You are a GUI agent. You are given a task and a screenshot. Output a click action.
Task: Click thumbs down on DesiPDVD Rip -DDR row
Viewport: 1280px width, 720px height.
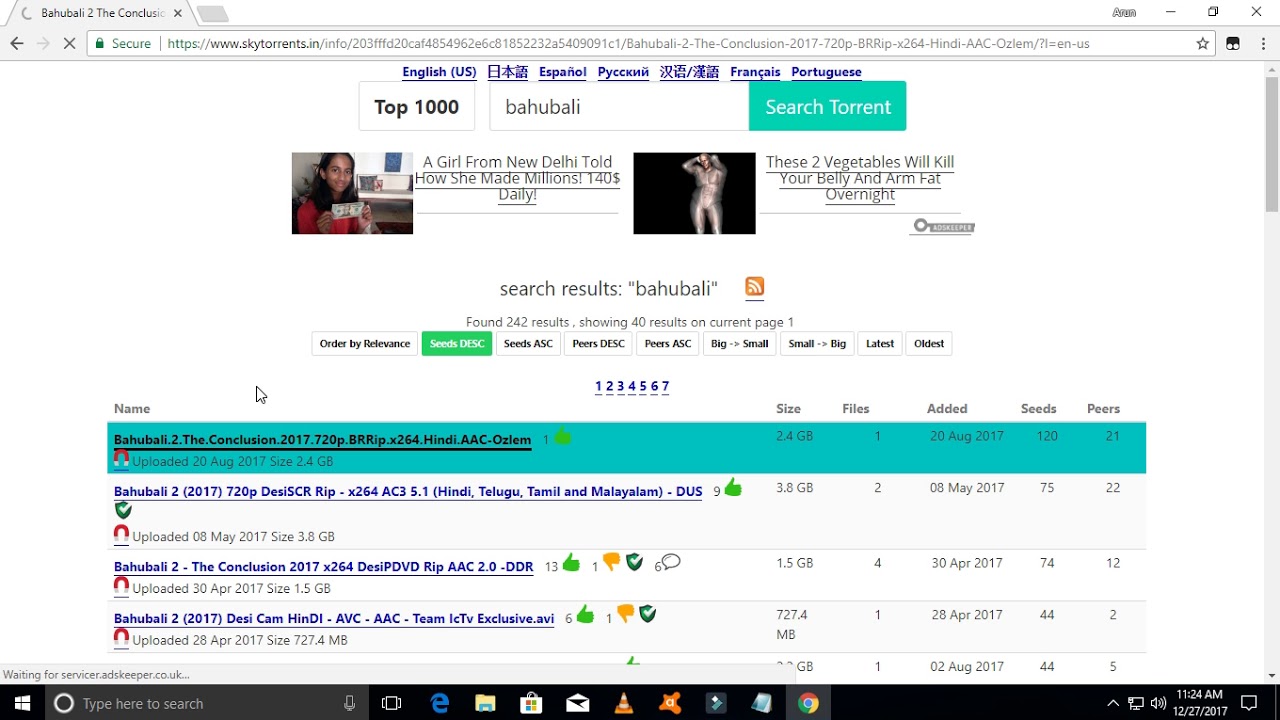pos(611,563)
